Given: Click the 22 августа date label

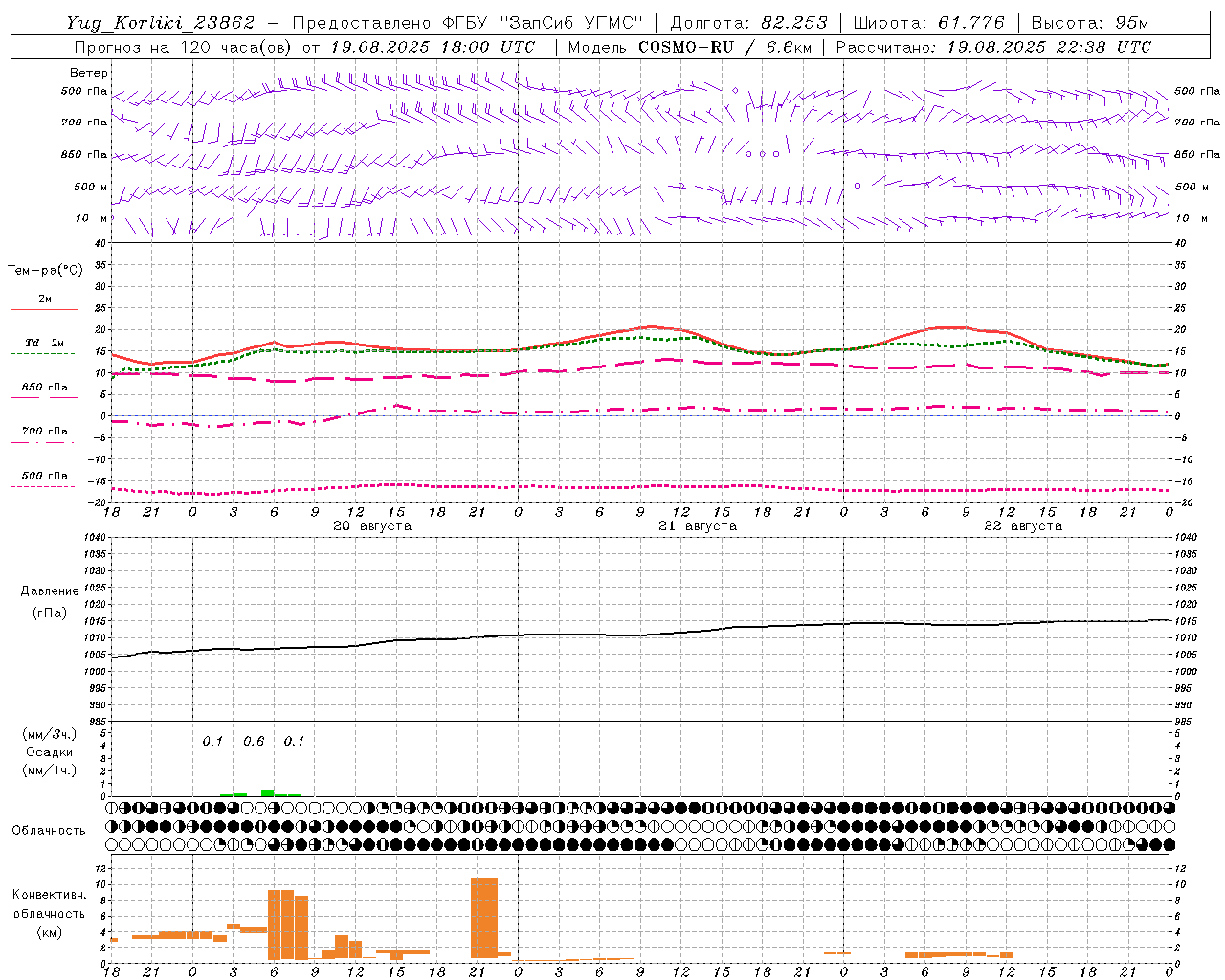Looking at the screenshot, I should 1023,526.
